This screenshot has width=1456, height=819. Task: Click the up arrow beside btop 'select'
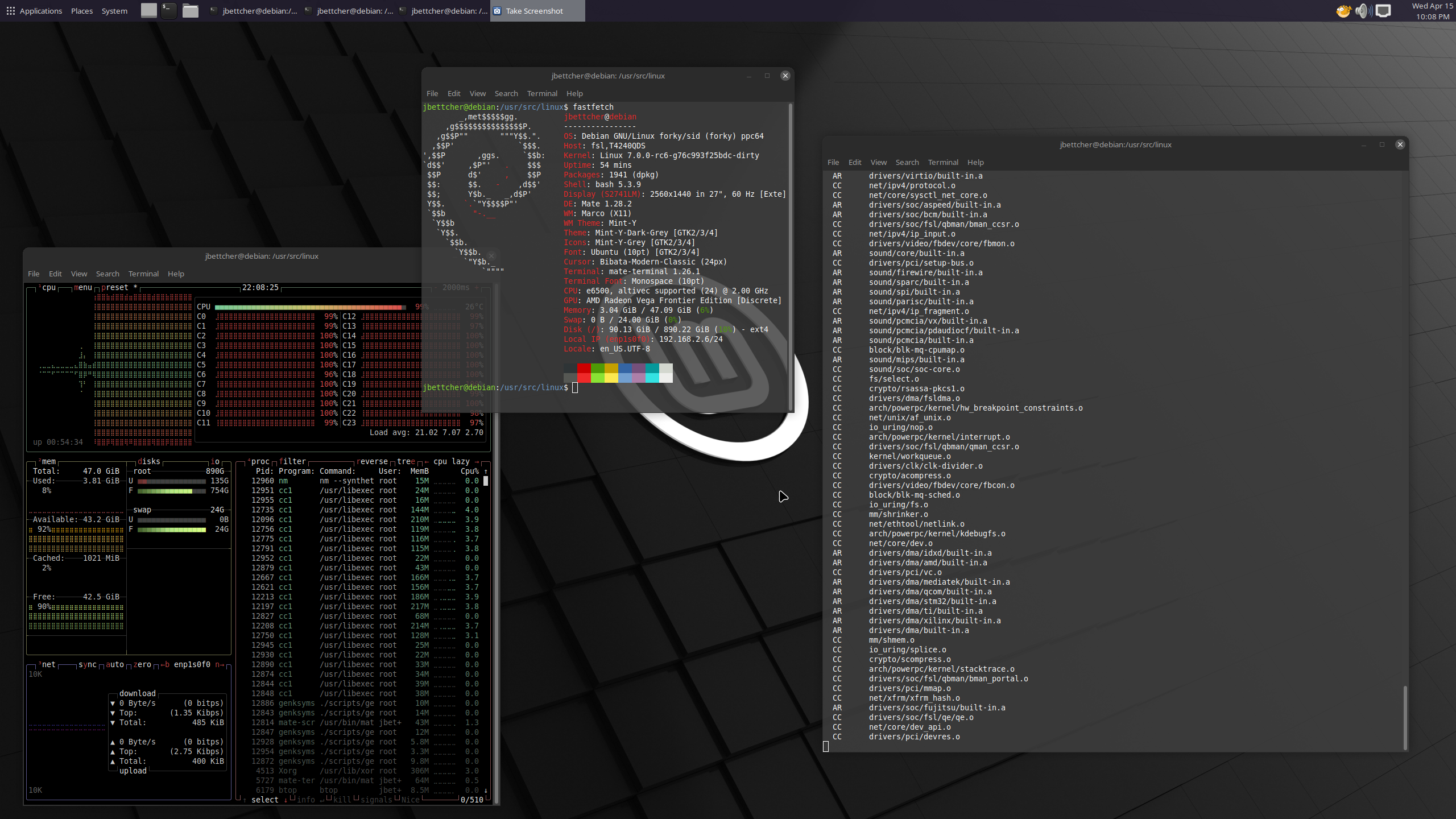point(245,800)
